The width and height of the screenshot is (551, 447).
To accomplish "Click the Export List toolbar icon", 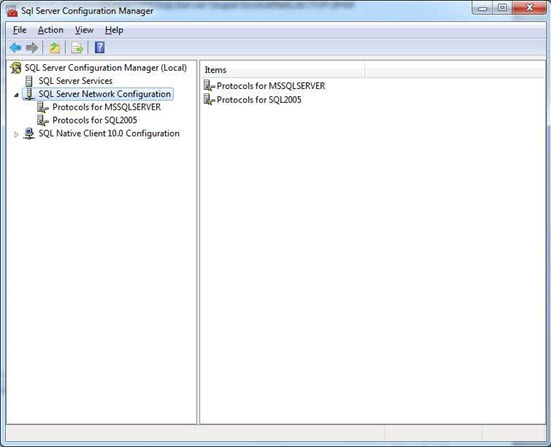I will (x=77, y=48).
